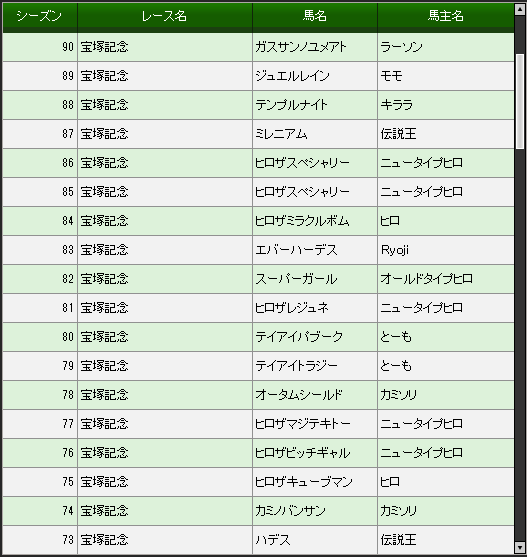Select horse name スーパーガール
The width and height of the screenshot is (527, 557).
(x=296, y=279)
